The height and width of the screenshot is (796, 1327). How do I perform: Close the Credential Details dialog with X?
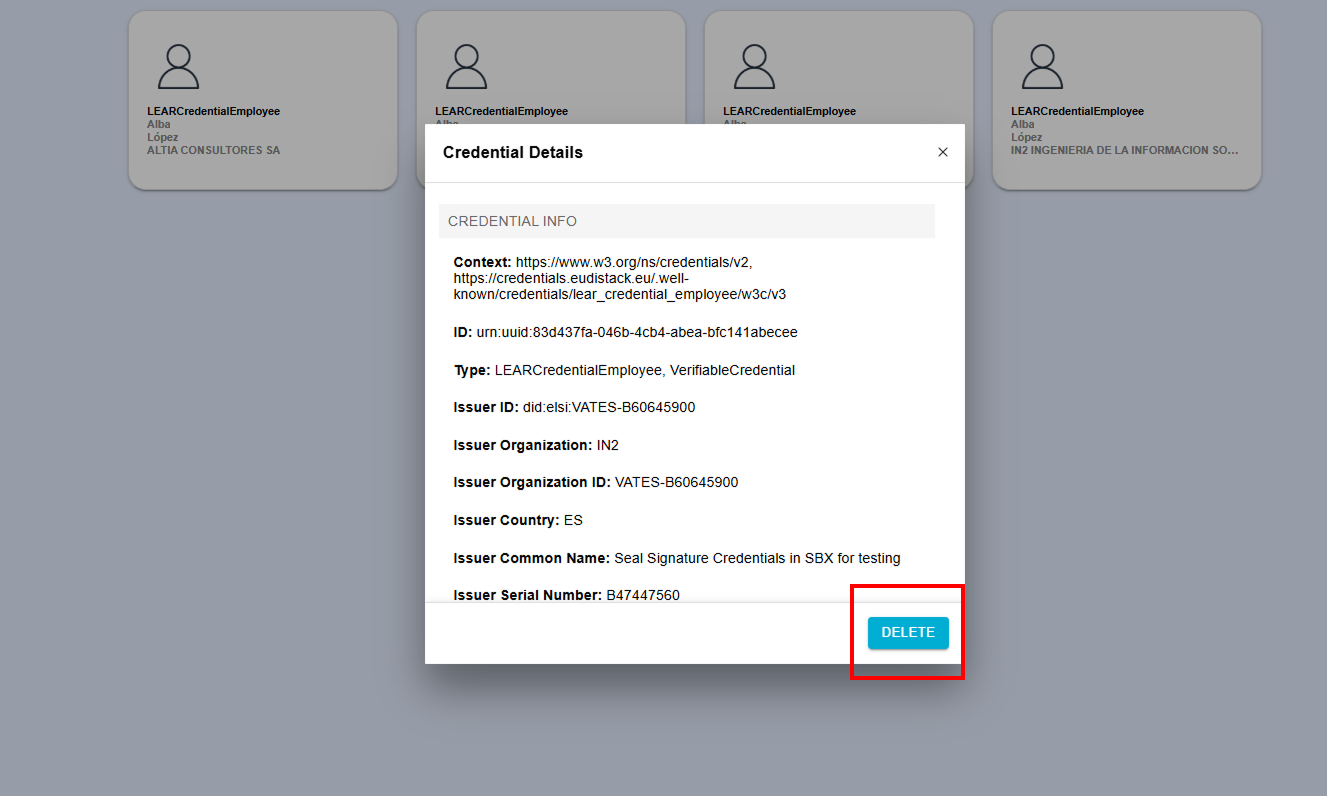(x=942, y=153)
